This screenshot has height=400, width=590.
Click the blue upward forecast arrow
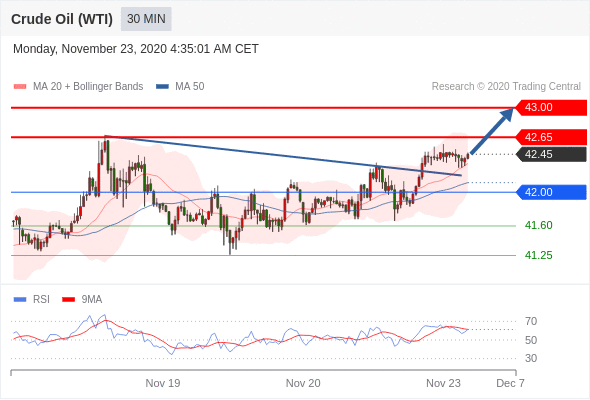click(491, 131)
